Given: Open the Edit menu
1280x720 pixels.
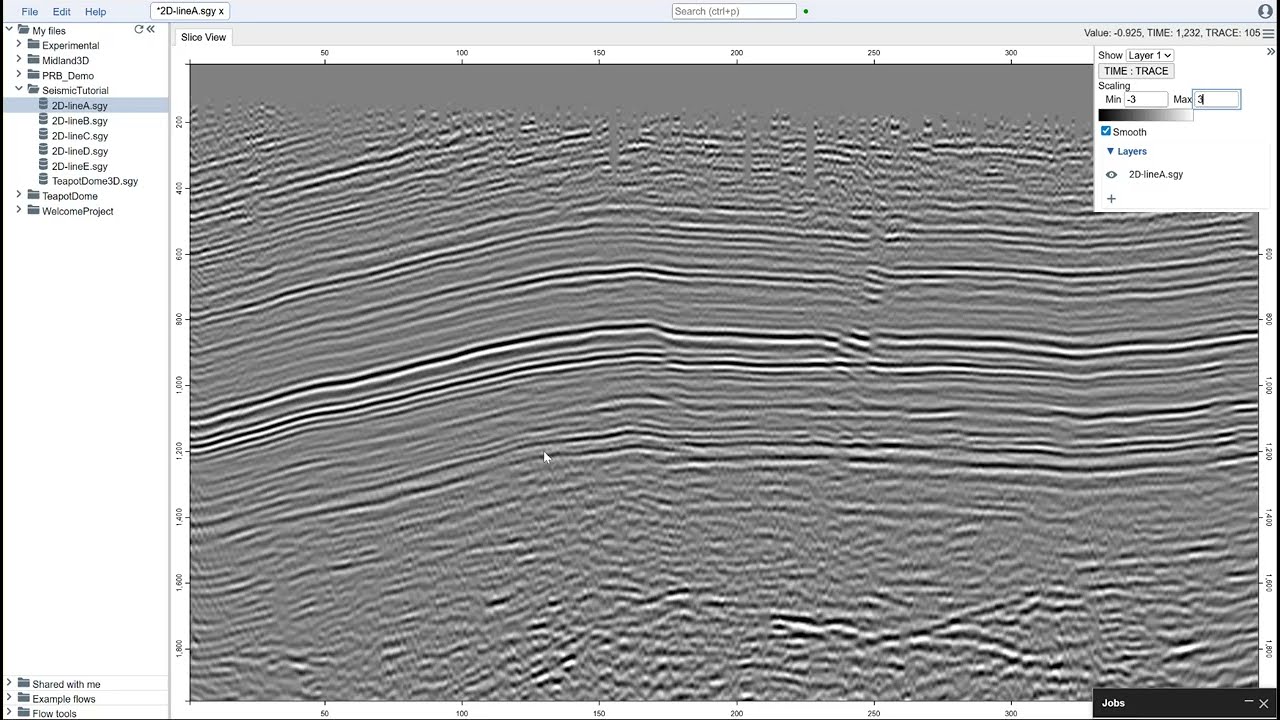Looking at the screenshot, I should [x=62, y=12].
